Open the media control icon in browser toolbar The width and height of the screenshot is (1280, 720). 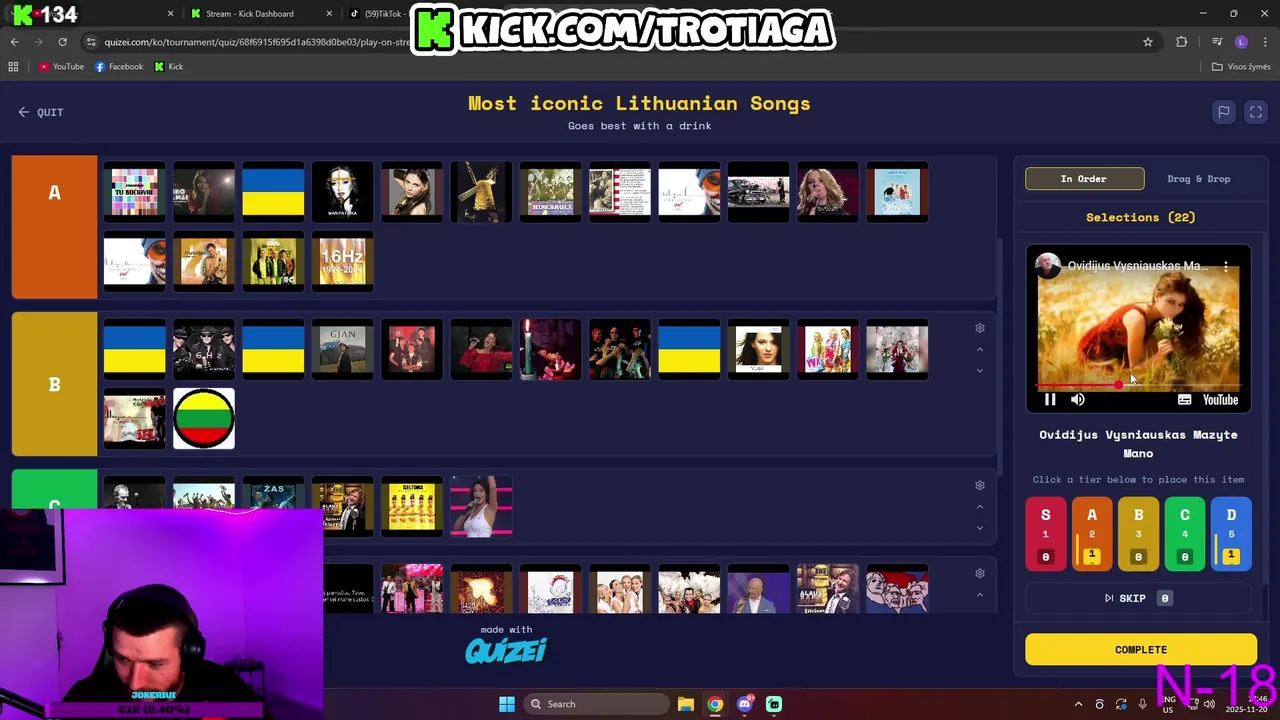click(1217, 42)
